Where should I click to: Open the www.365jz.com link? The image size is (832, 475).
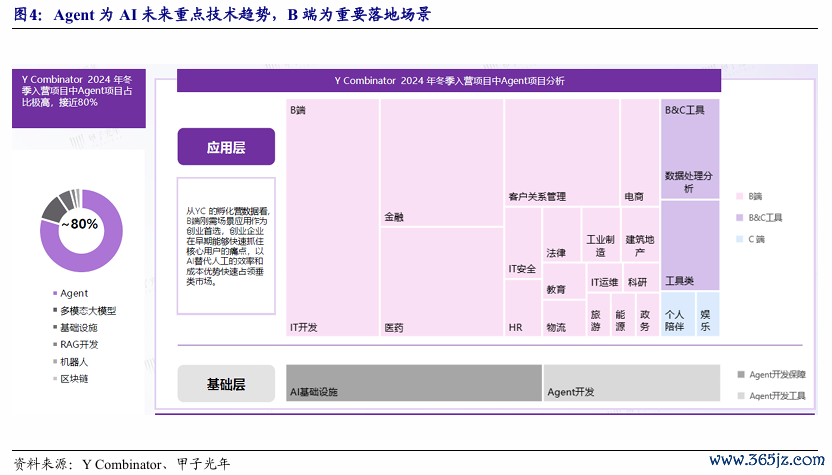767,460
